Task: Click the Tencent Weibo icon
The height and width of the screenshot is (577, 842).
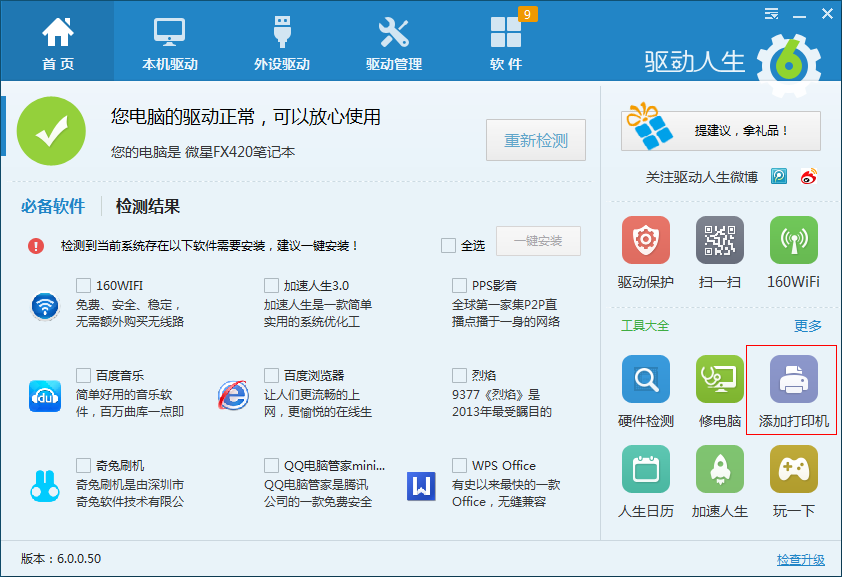Action: pos(779,176)
